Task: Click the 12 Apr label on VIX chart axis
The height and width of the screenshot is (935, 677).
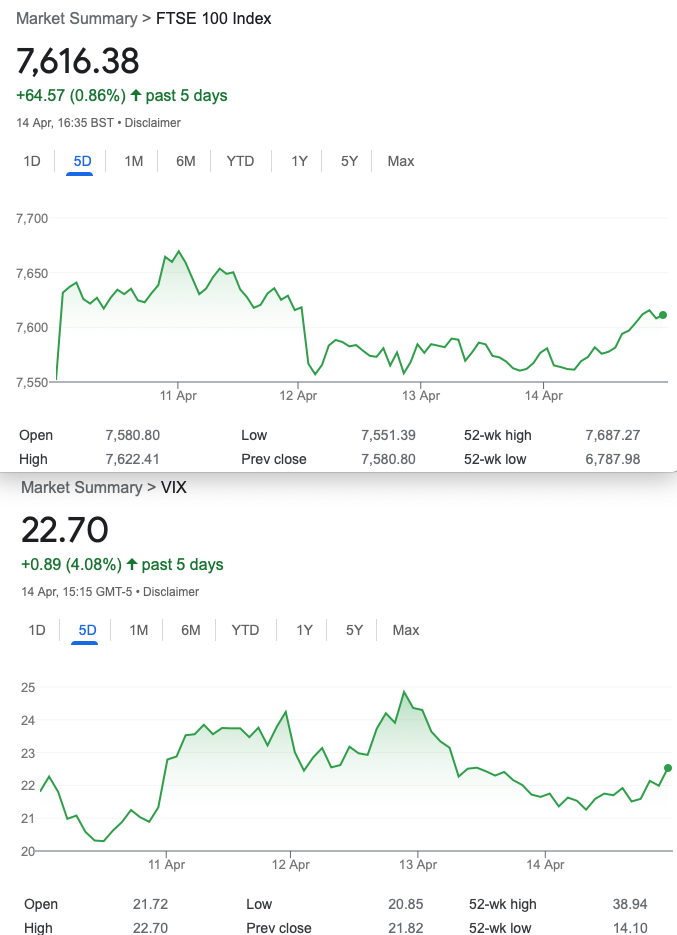Action: (x=290, y=864)
